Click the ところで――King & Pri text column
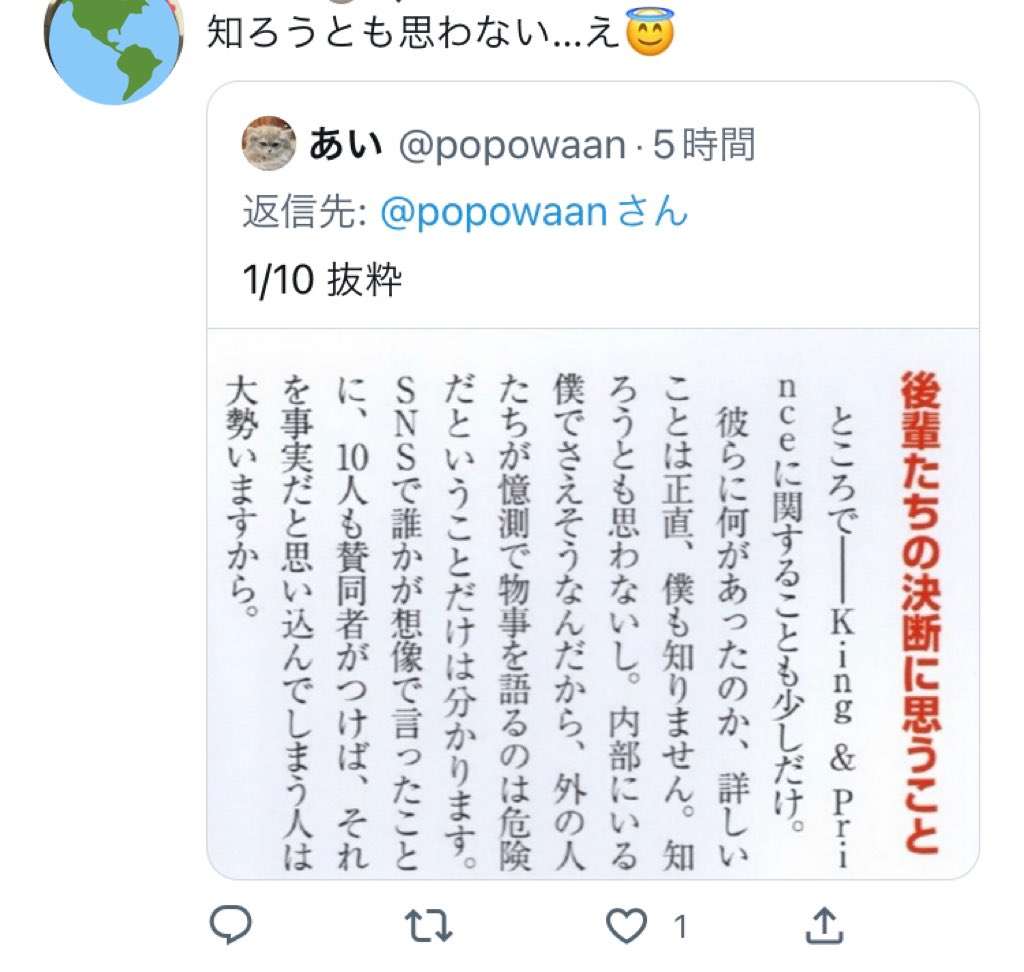The width and height of the screenshot is (1024, 972). coord(841,638)
